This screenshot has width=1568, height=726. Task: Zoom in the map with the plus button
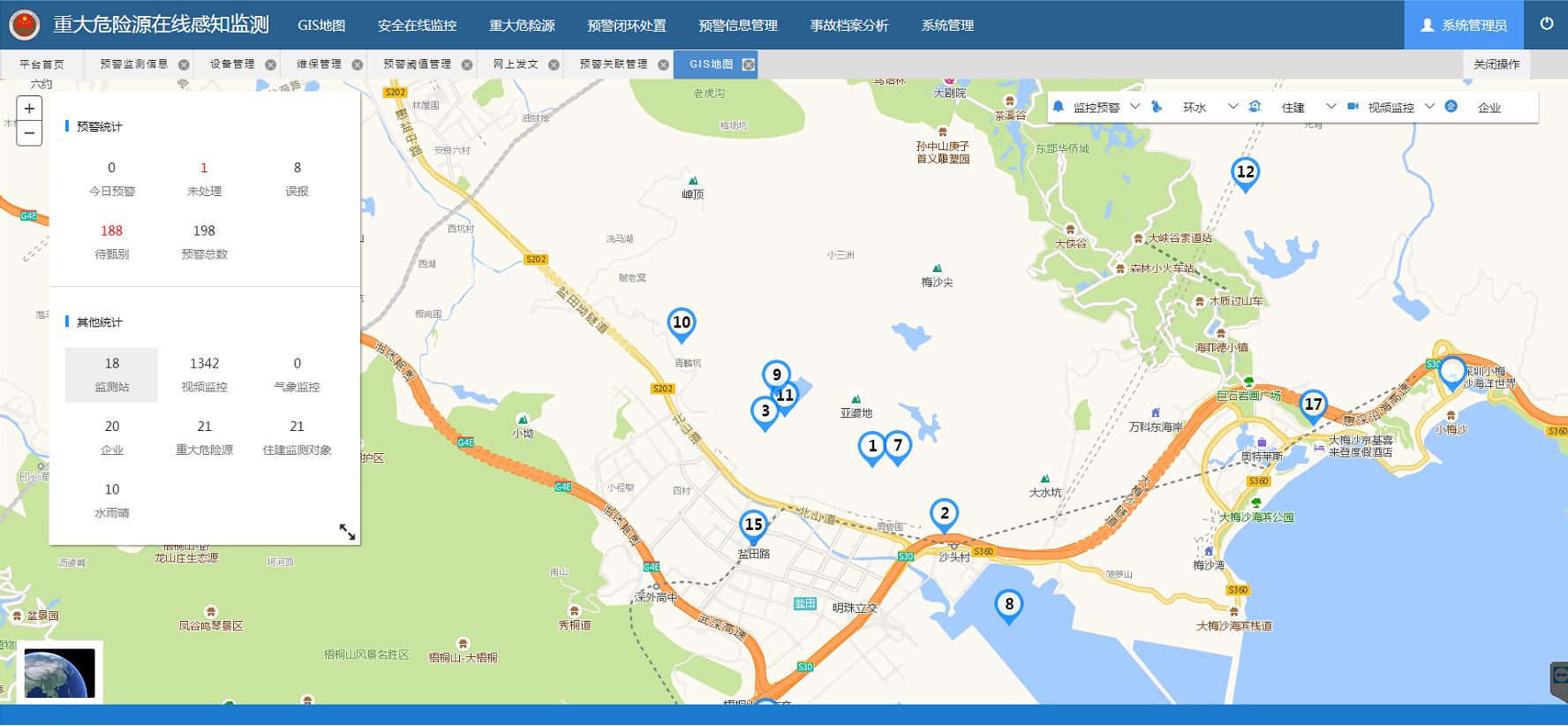[x=29, y=109]
